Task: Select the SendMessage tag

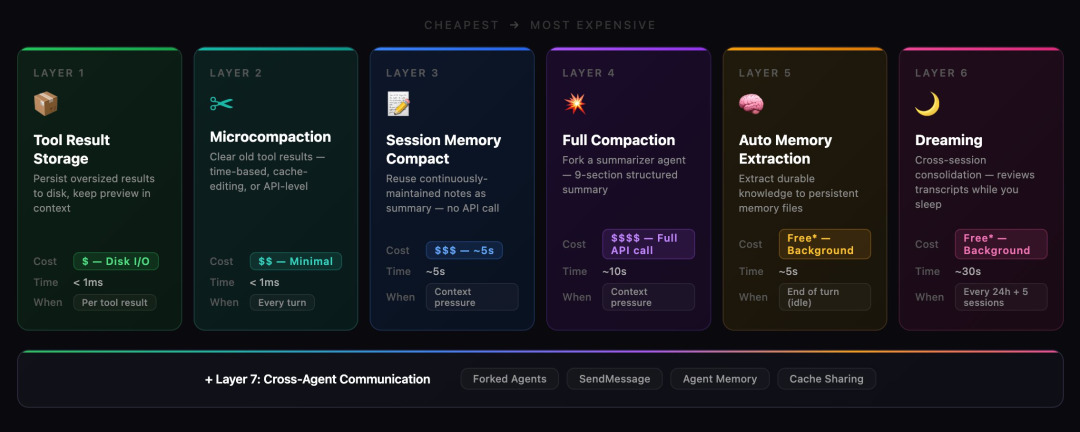Action: 614,379
